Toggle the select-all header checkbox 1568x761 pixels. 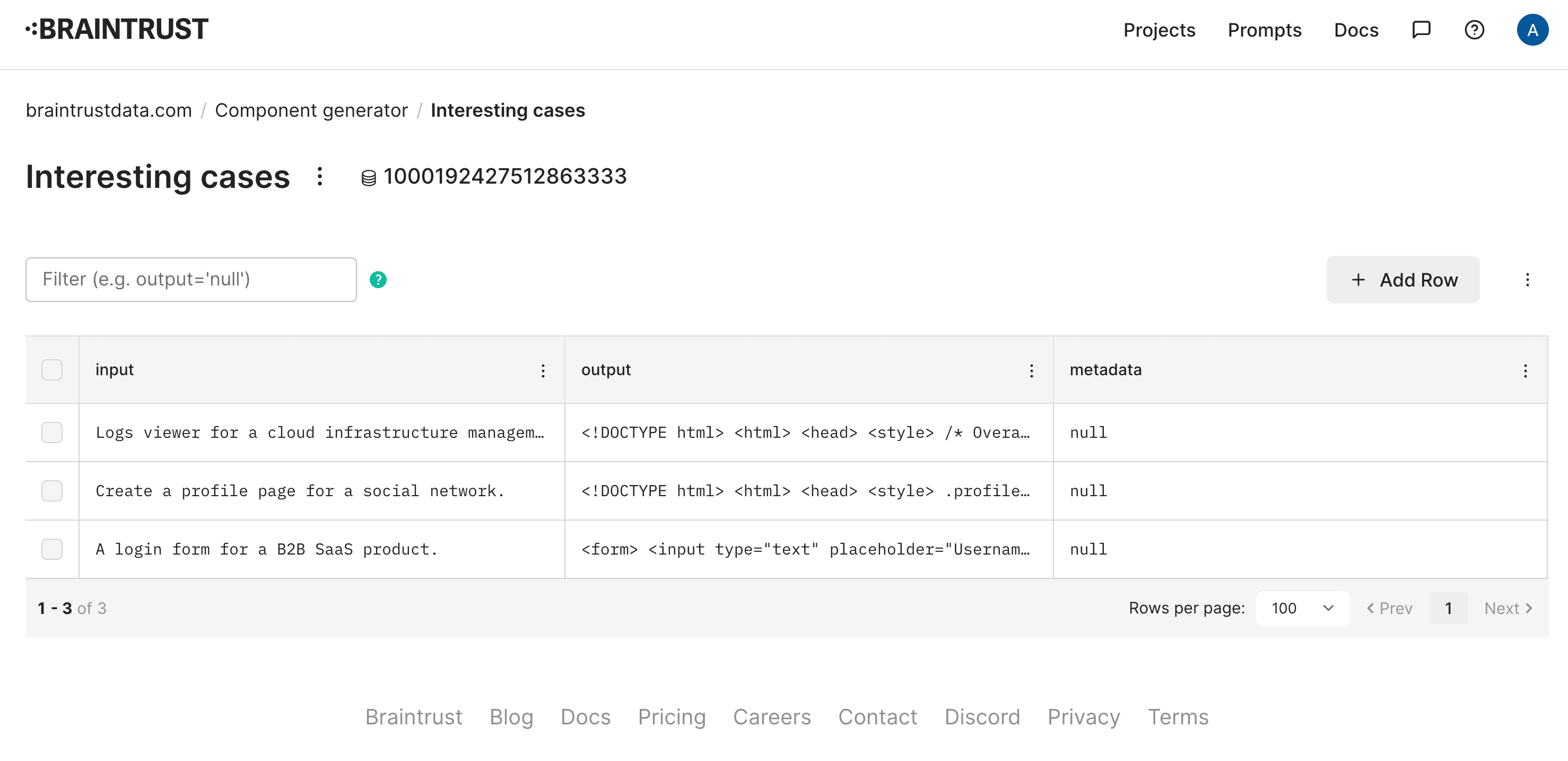[x=52, y=370]
